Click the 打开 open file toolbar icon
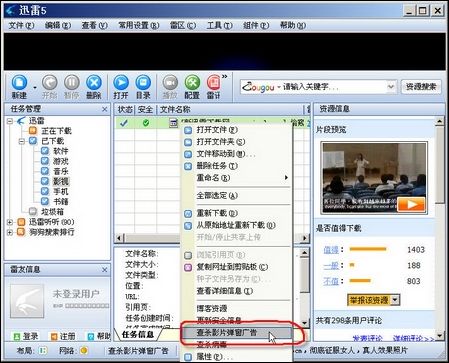This screenshot has width=449, height=363. pyautogui.click(x=121, y=87)
